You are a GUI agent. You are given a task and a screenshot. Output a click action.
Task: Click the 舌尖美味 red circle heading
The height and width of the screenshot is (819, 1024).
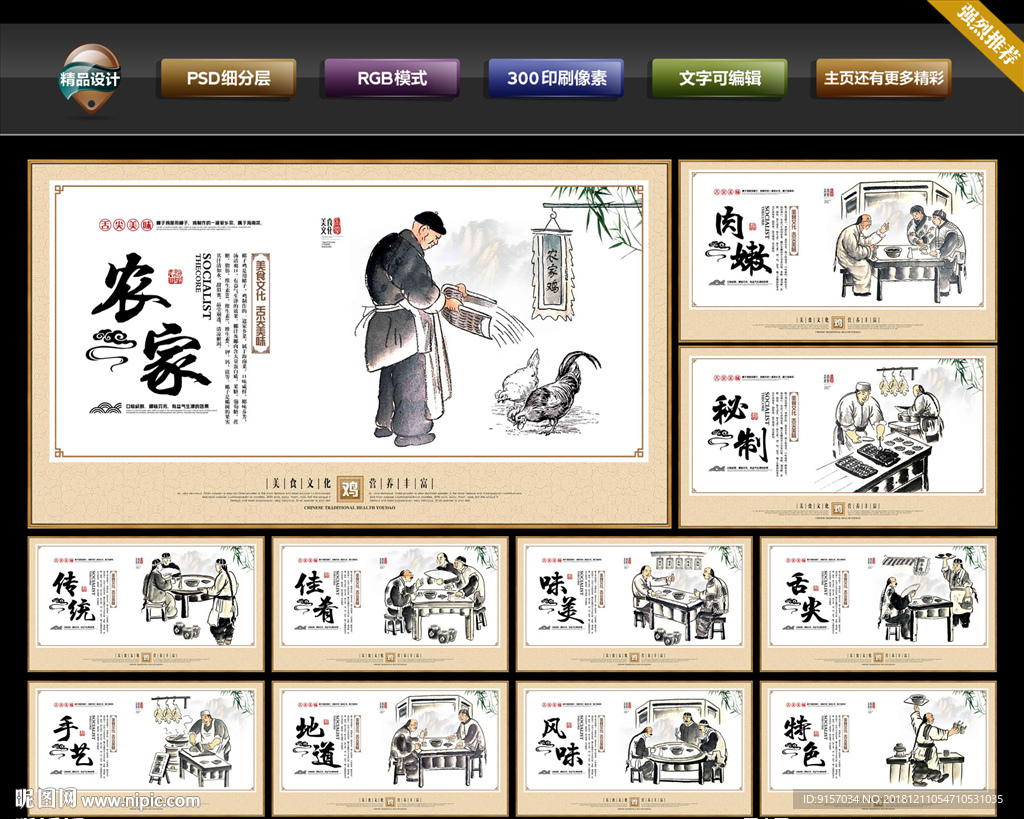click(x=125, y=225)
